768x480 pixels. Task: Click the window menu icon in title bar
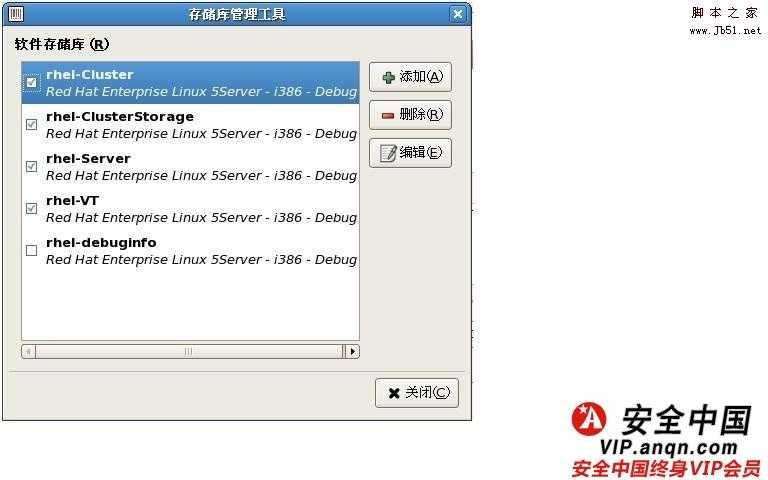16,14
